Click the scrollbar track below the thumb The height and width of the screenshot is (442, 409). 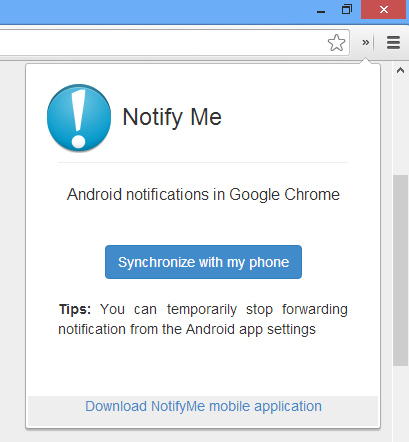tap(400, 403)
